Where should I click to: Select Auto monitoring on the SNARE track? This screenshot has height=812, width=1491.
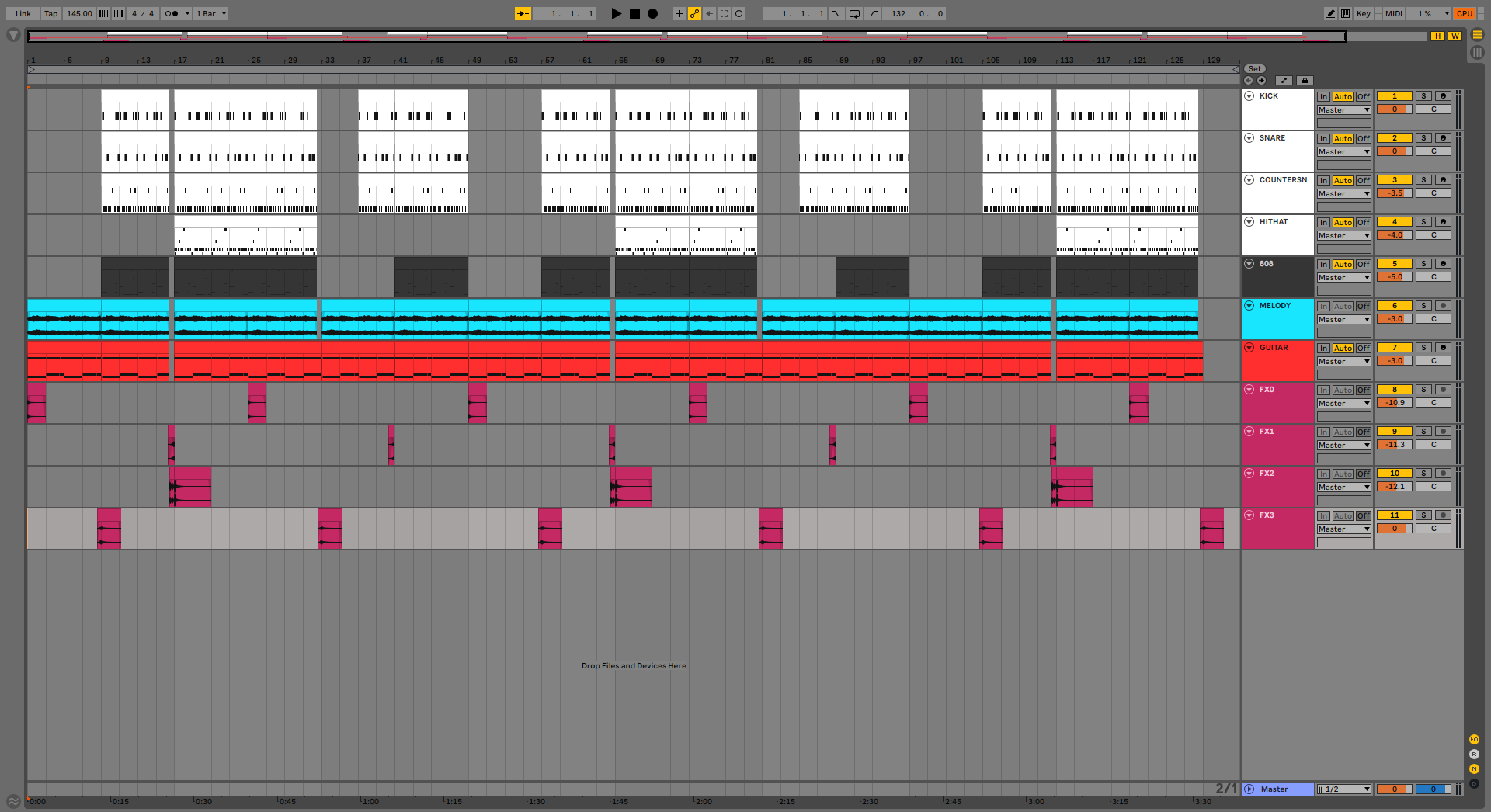click(x=1343, y=139)
